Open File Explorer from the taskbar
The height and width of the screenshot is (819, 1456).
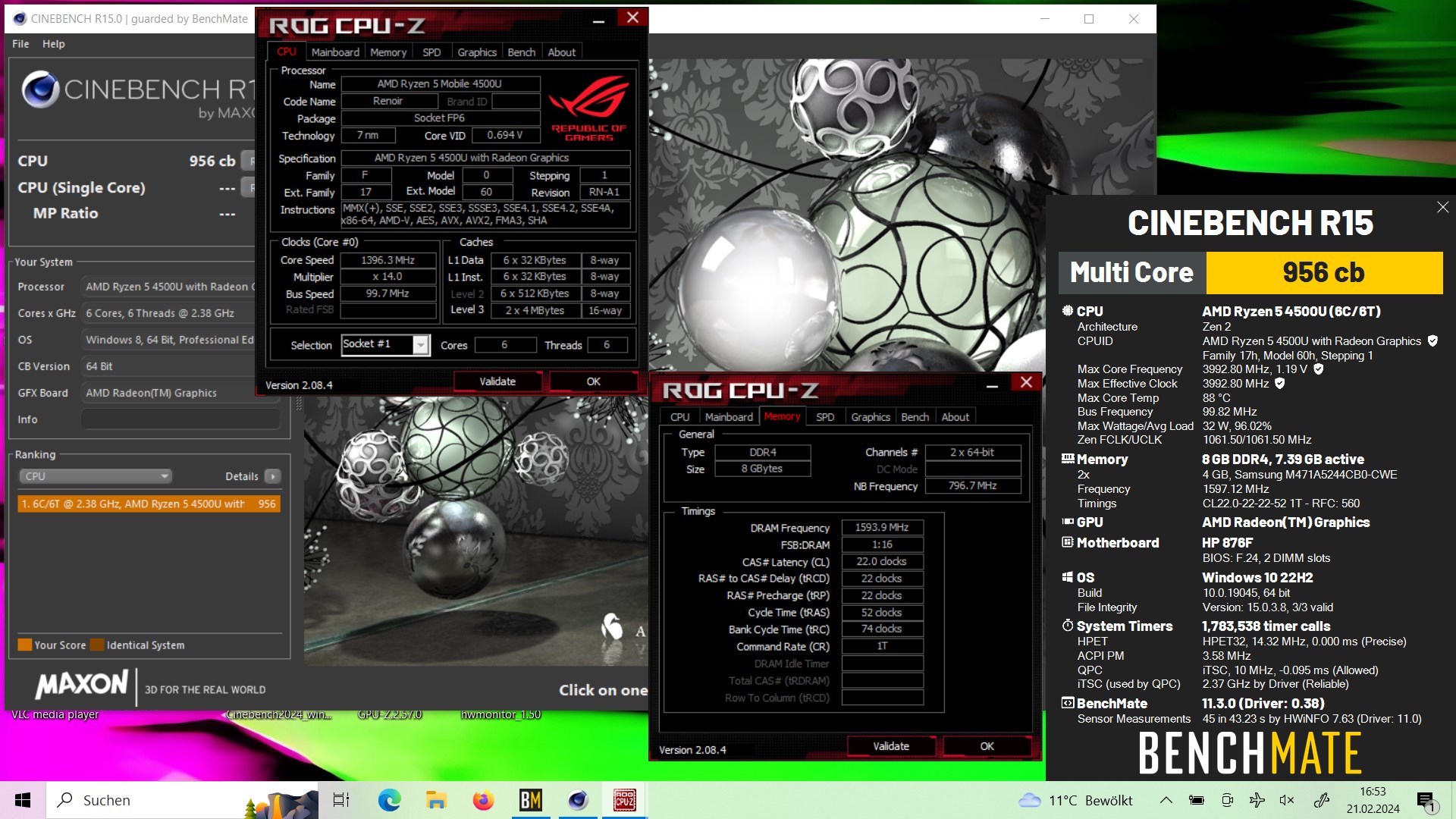point(436,800)
